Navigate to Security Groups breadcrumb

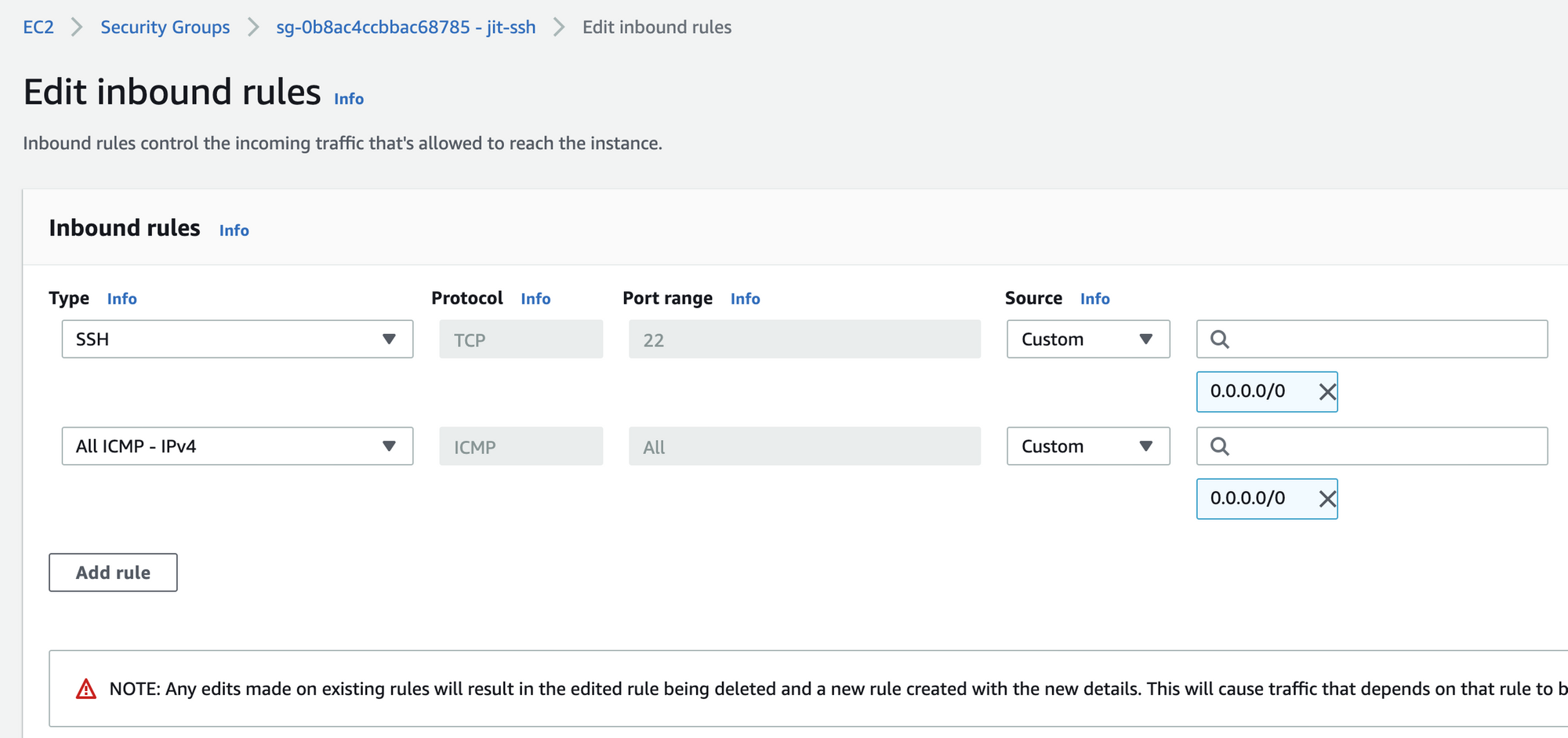pos(165,27)
